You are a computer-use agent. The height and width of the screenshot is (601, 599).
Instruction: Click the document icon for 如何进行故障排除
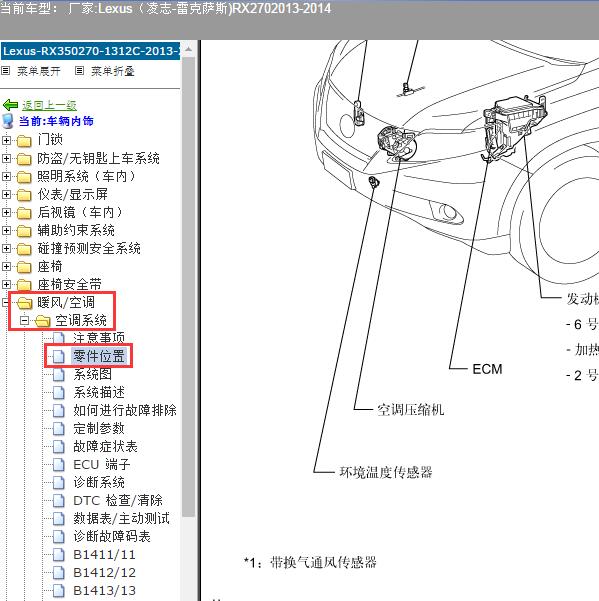click(x=59, y=411)
